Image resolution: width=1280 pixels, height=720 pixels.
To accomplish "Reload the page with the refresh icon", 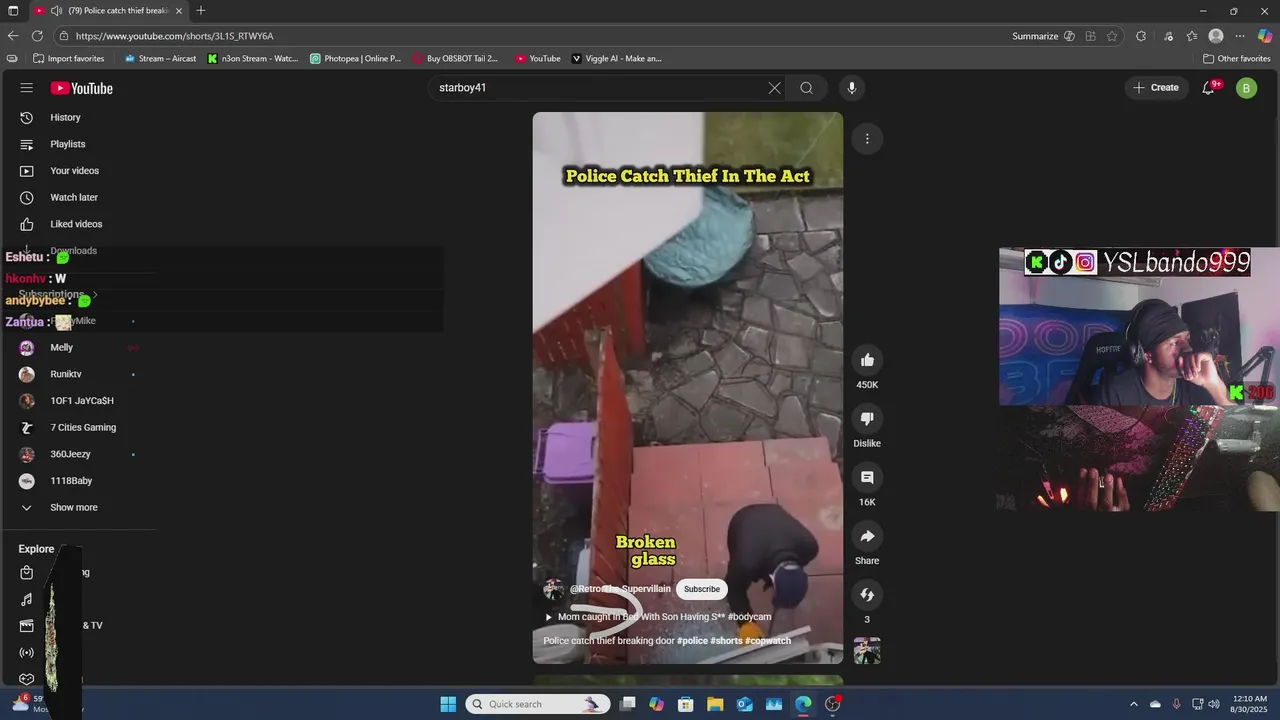I will click(x=37, y=36).
